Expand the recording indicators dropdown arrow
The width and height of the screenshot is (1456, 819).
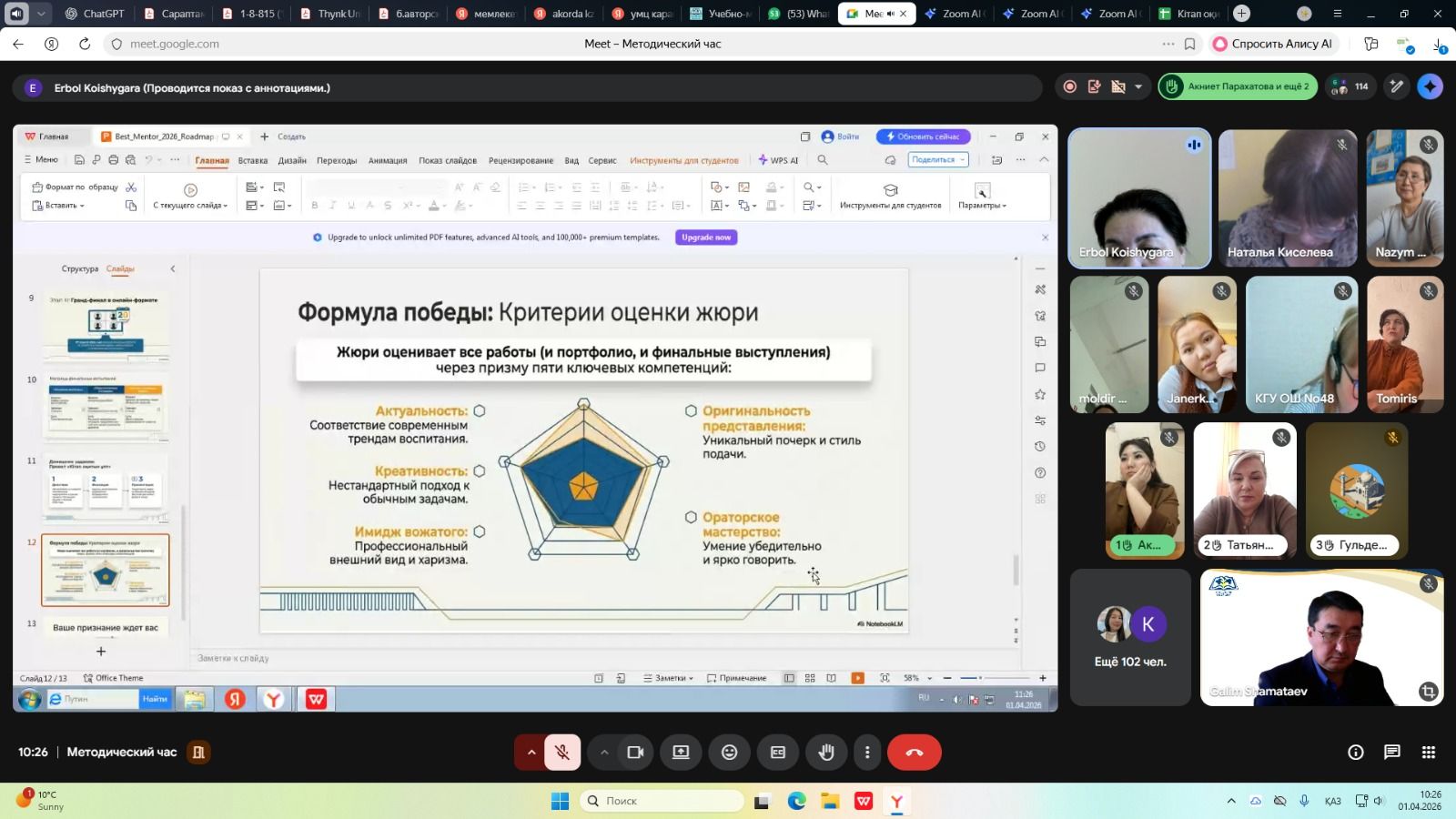(x=1138, y=87)
